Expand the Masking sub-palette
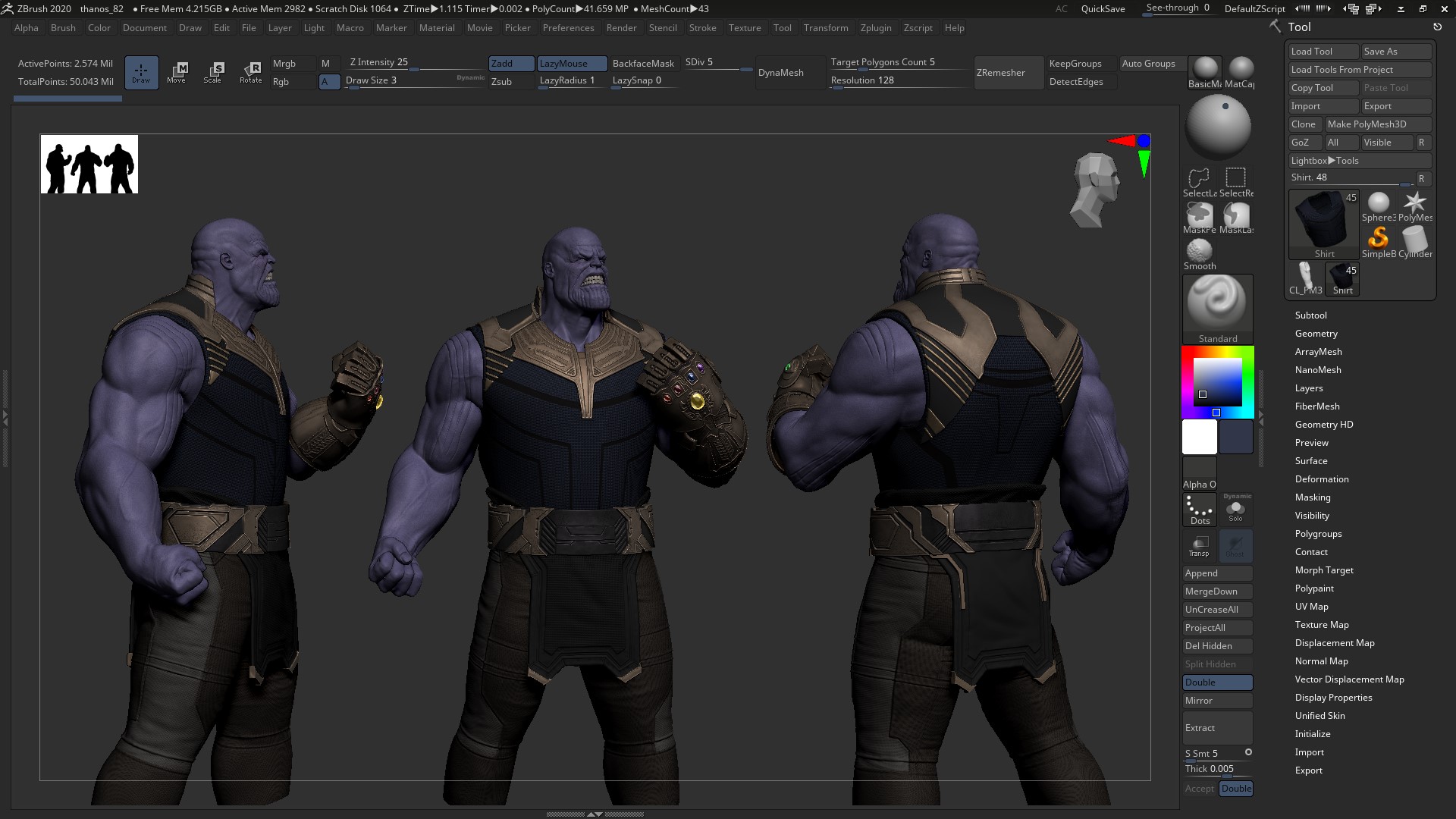Screen dimensions: 1456x819 (1312, 497)
